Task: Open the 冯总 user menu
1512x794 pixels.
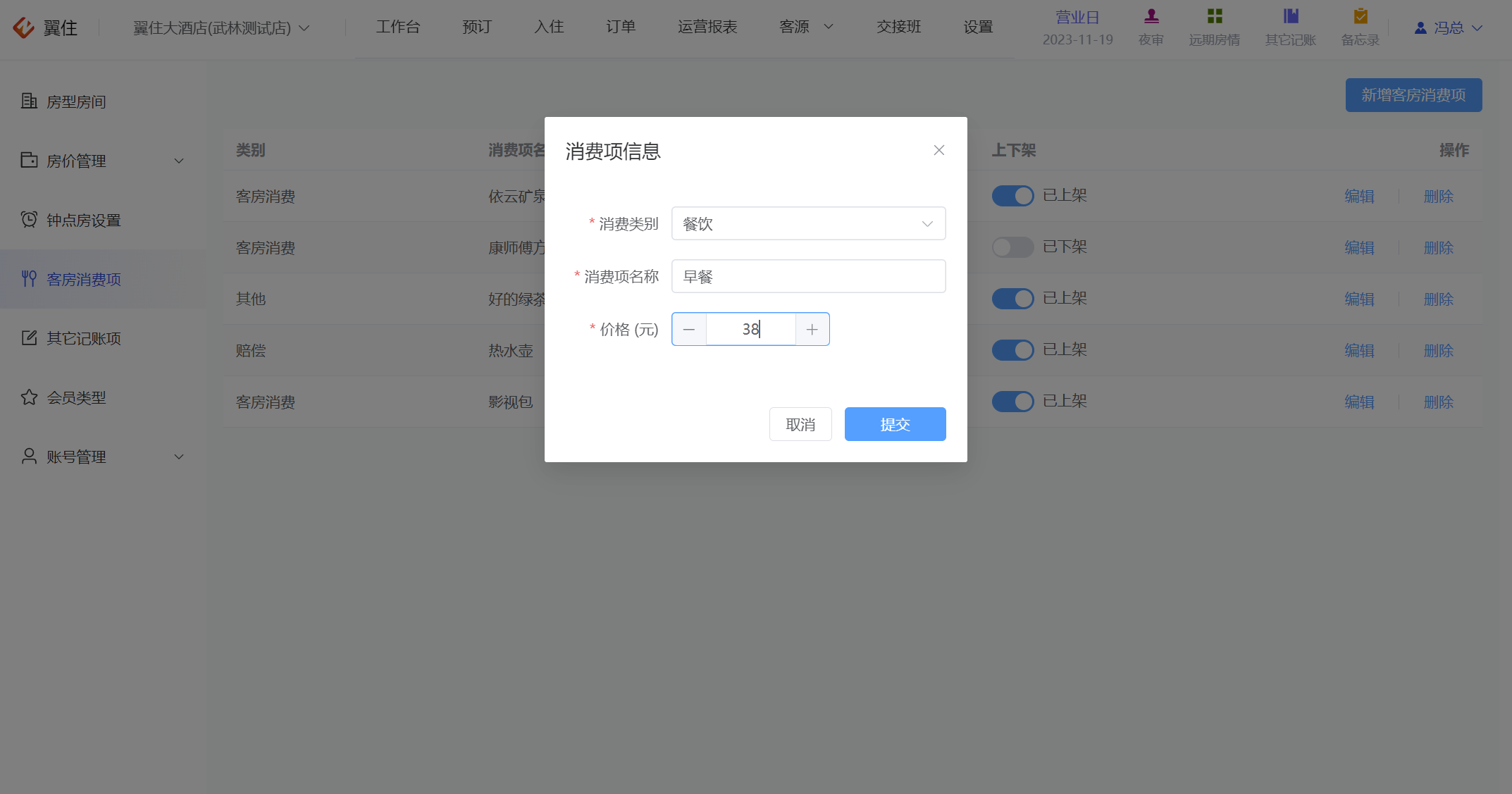Action: (1449, 27)
